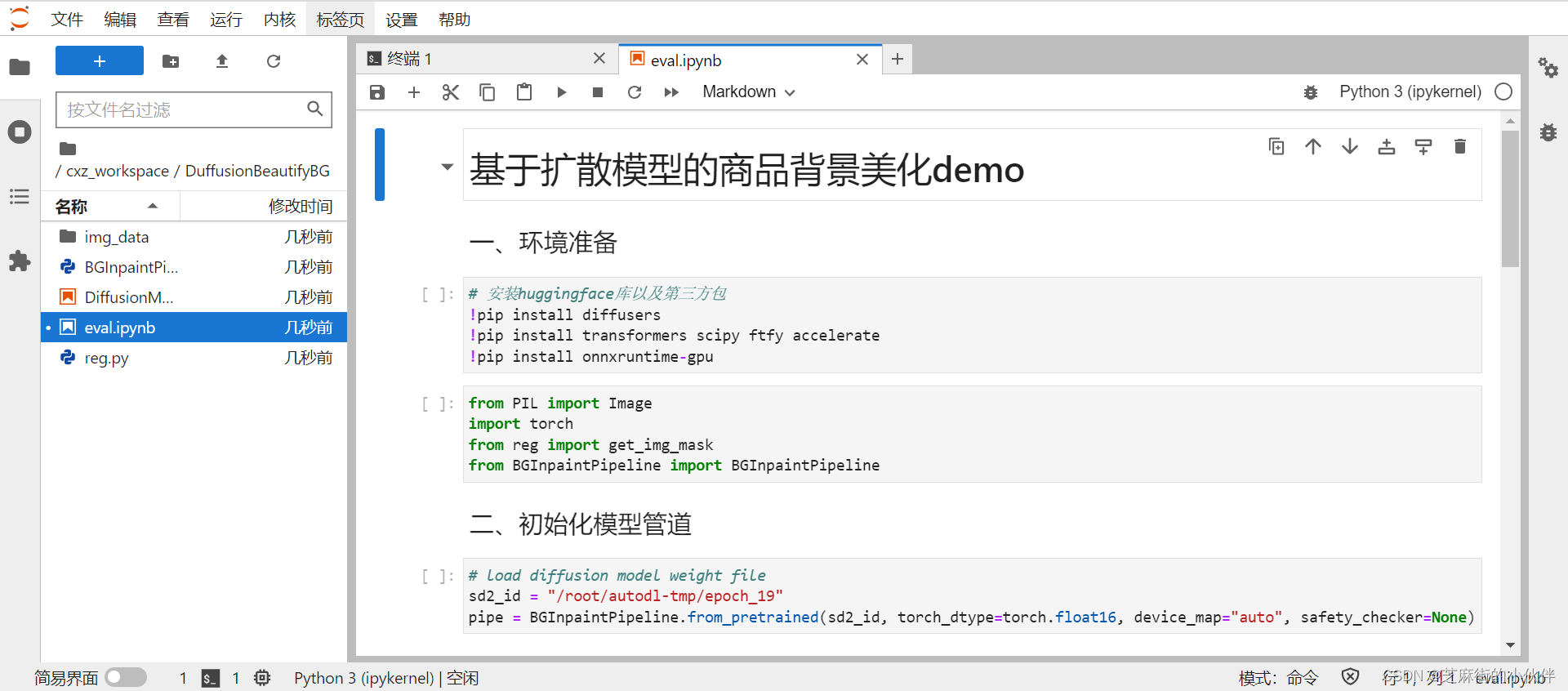Click the trusted notebook shield icon
Image resolution: width=1568 pixels, height=691 pixels.
[1351, 676]
